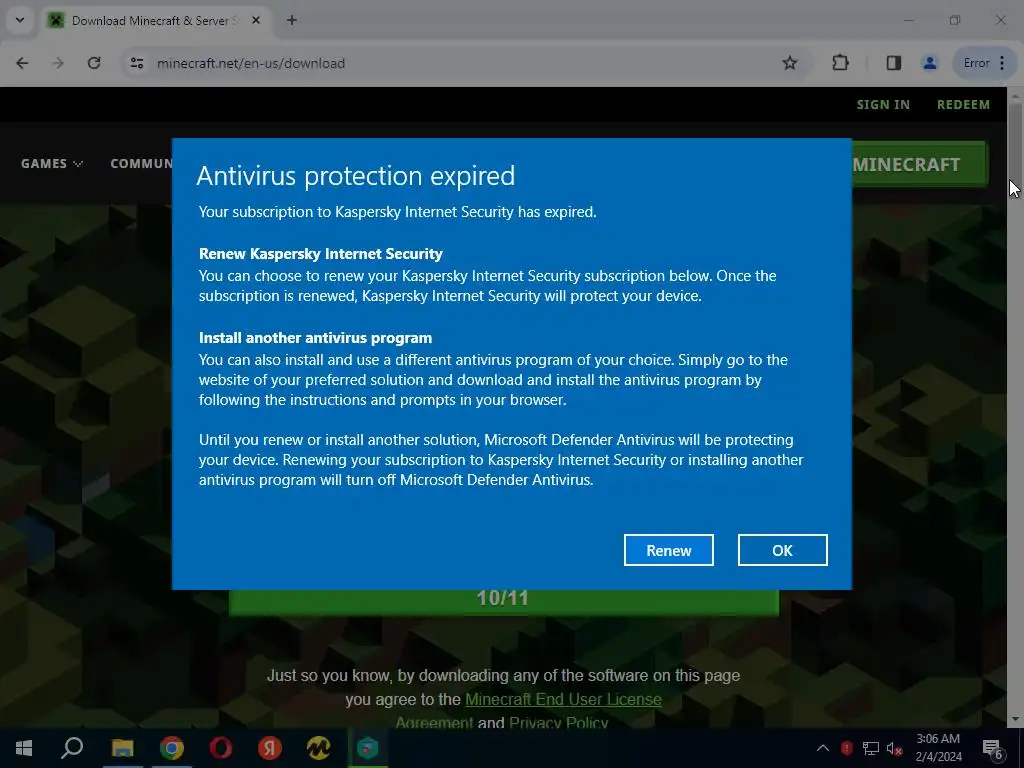Open the browser extensions puzzle icon
Screen dimensions: 1024x768
(x=840, y=63)
